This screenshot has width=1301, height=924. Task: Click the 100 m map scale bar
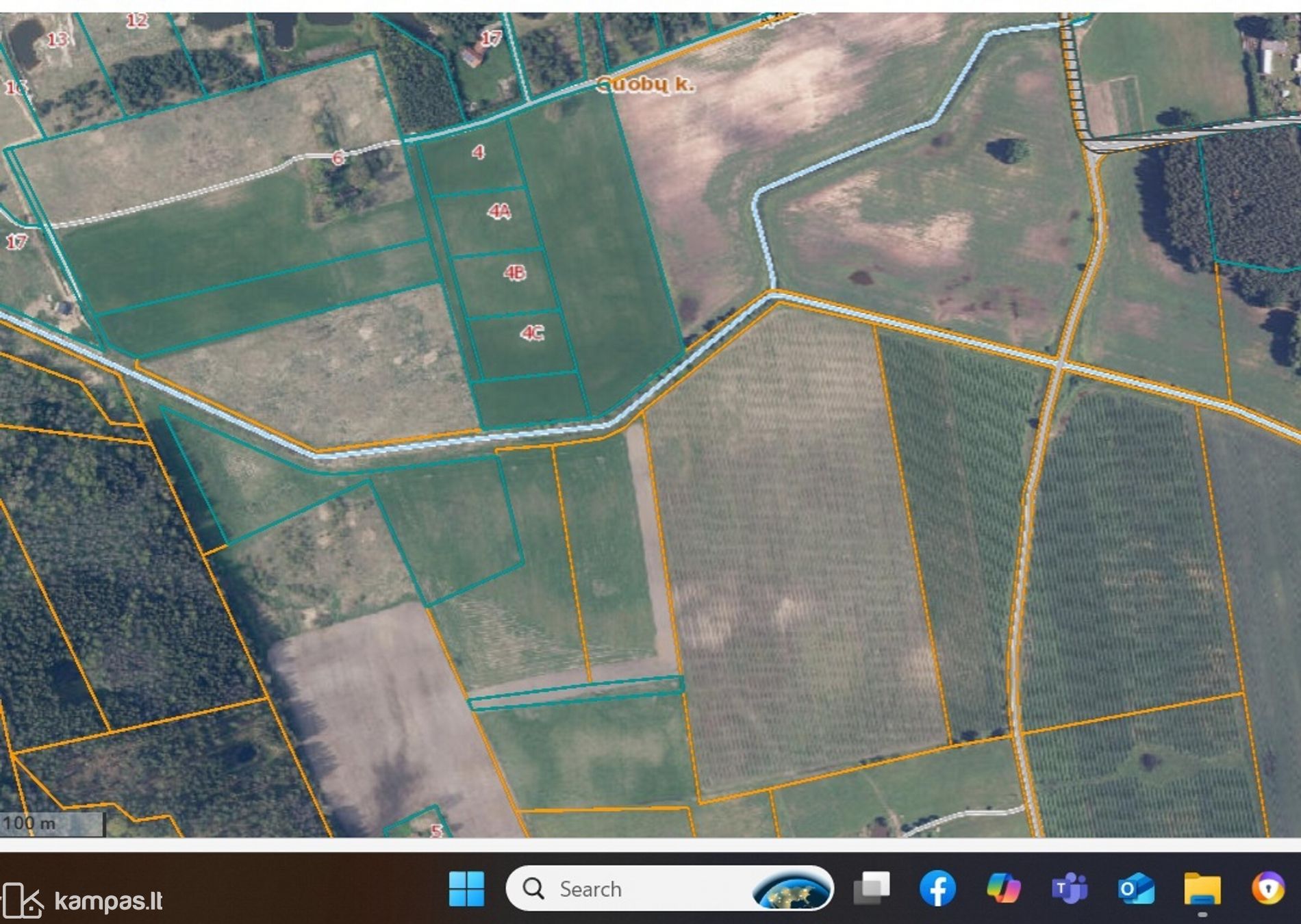[53, 823]
